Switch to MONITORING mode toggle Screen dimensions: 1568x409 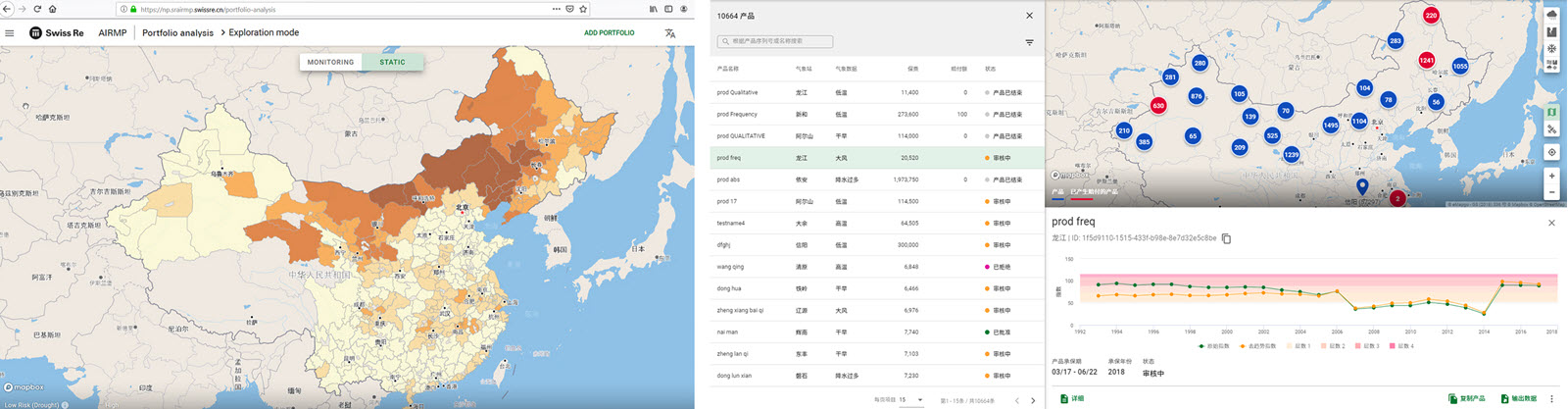point(330,62)
